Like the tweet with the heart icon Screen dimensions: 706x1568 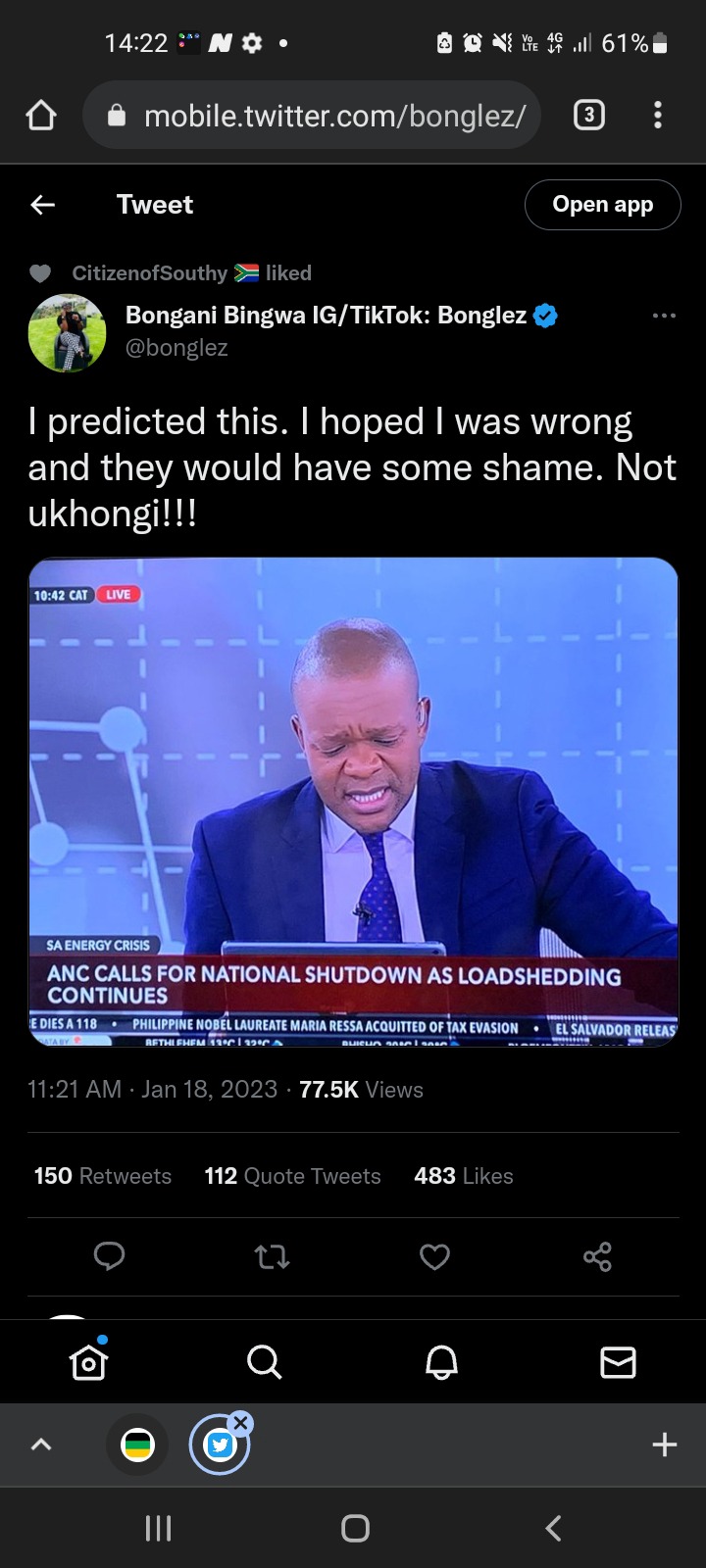point(434,1256)
